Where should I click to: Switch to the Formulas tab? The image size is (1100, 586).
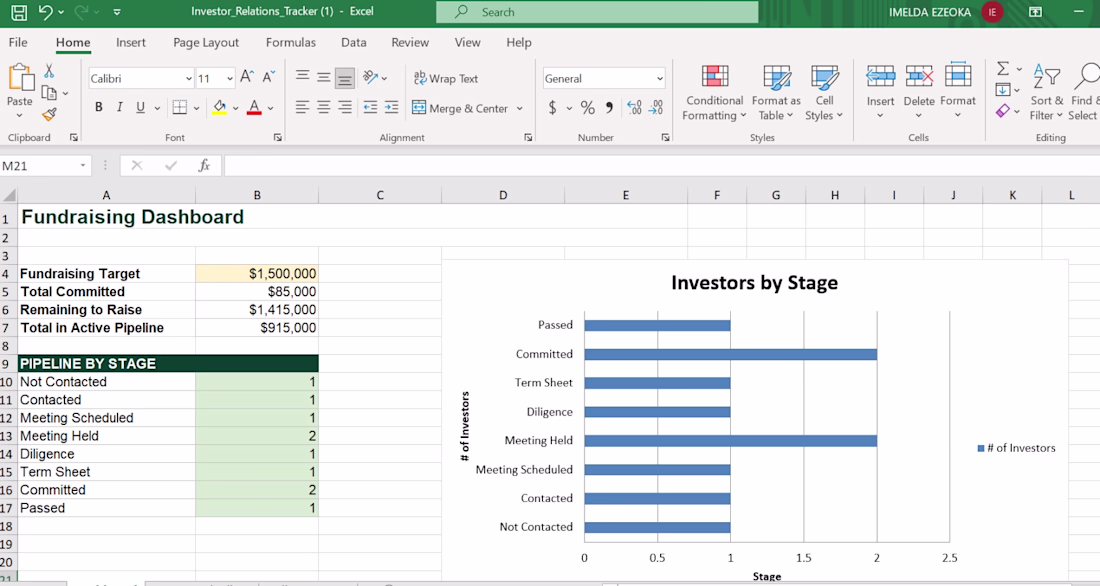coord(290,42)
